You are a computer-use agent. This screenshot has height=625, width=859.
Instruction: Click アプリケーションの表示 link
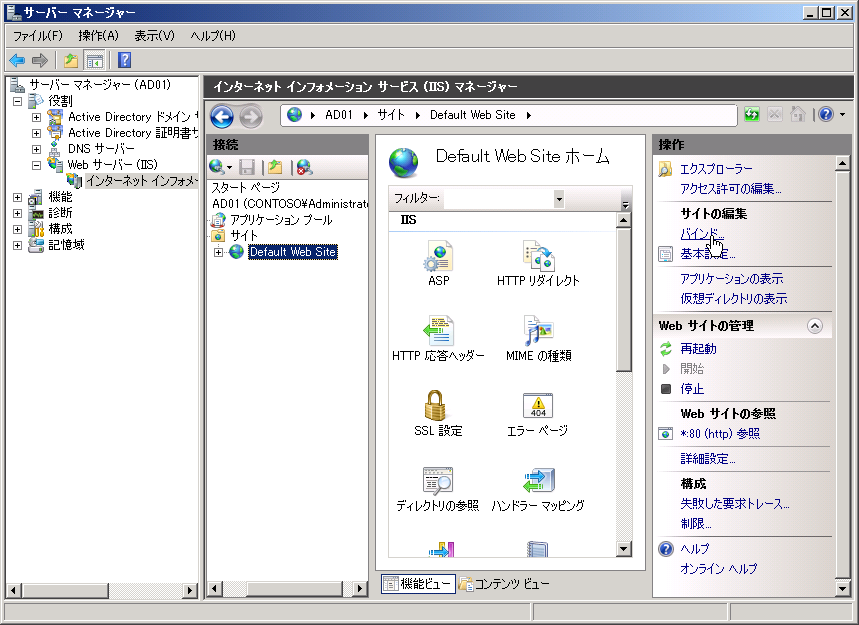pos(731,278)
